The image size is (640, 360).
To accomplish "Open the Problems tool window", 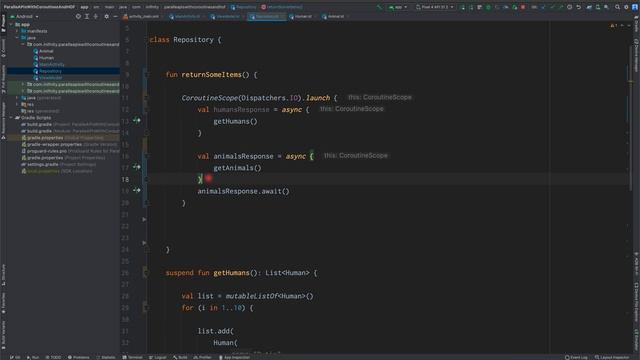I will (78, 357).
